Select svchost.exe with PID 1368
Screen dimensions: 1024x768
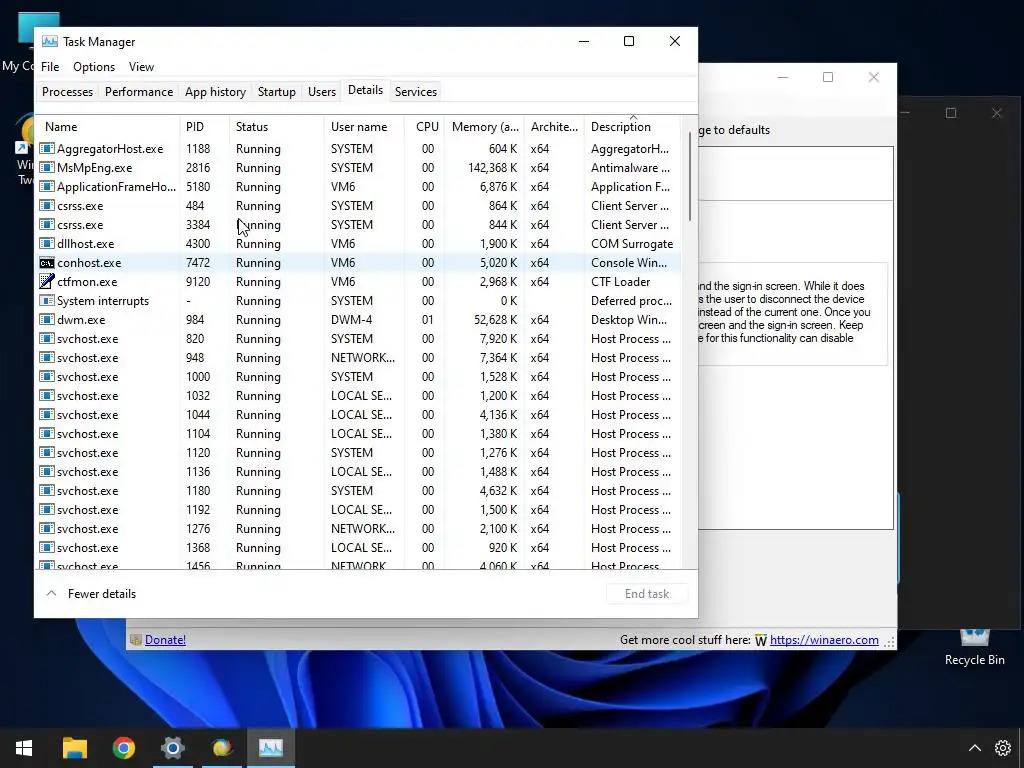(x=359, y=548)
